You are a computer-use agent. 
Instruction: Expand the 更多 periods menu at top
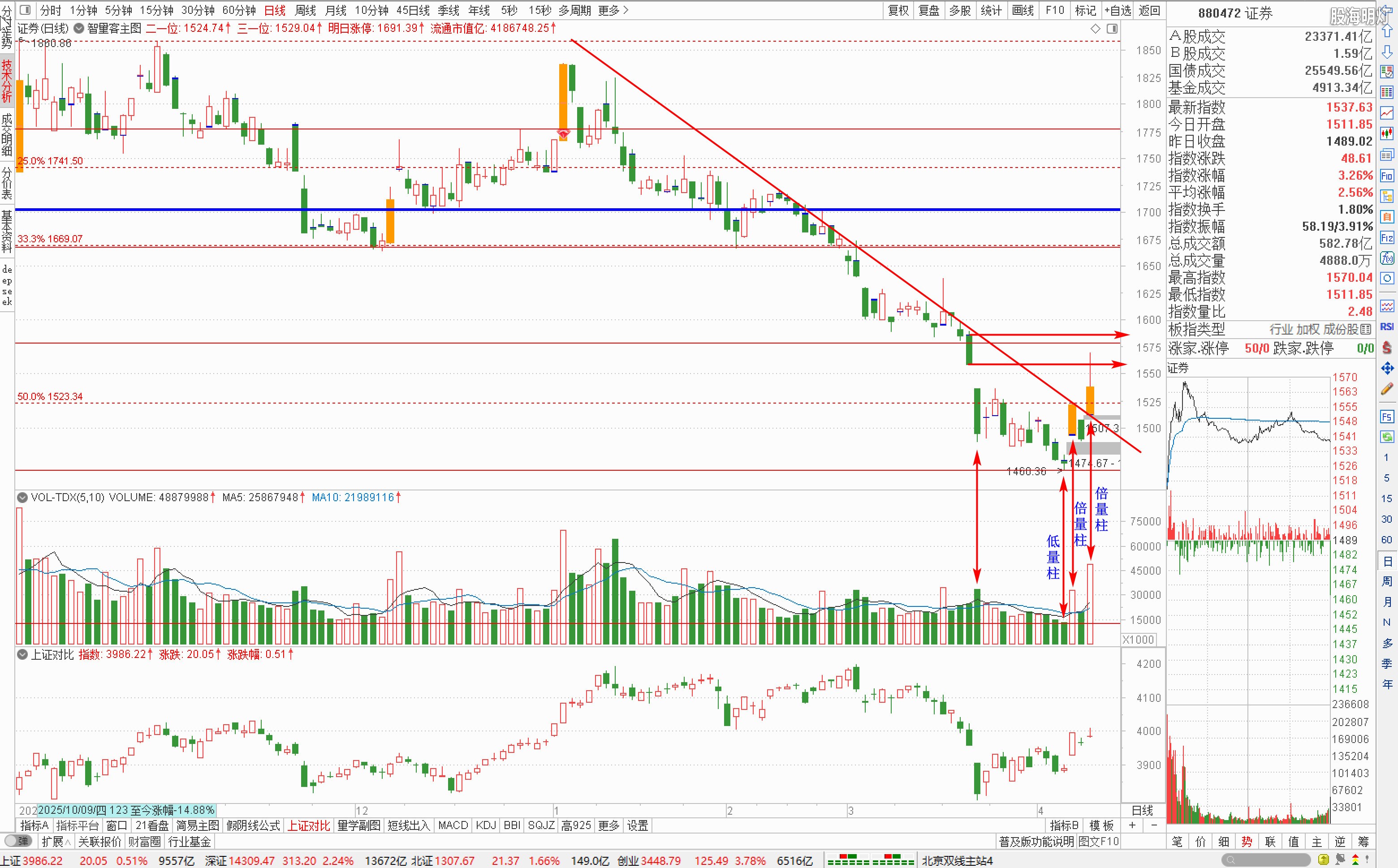point(613,10)
